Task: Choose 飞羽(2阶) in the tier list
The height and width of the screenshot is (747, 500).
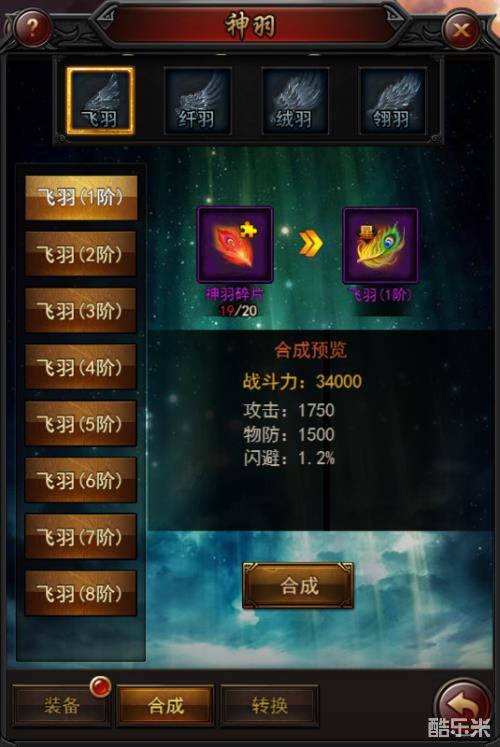Action: [81, 254]
